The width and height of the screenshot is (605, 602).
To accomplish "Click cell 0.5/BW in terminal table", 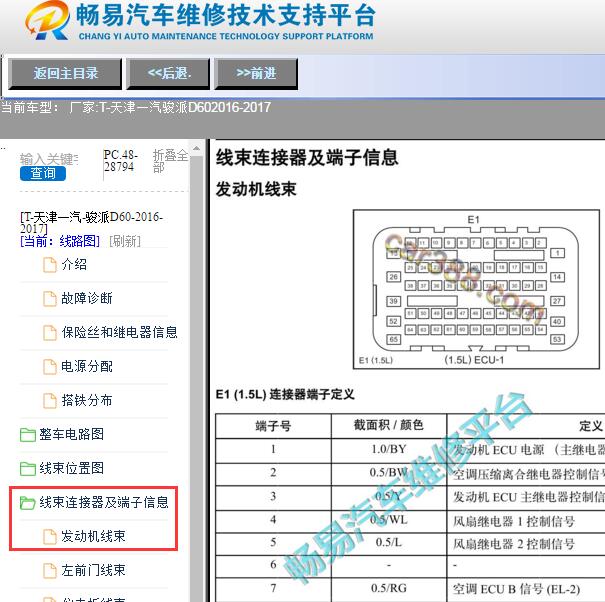I will pos(389,472).
